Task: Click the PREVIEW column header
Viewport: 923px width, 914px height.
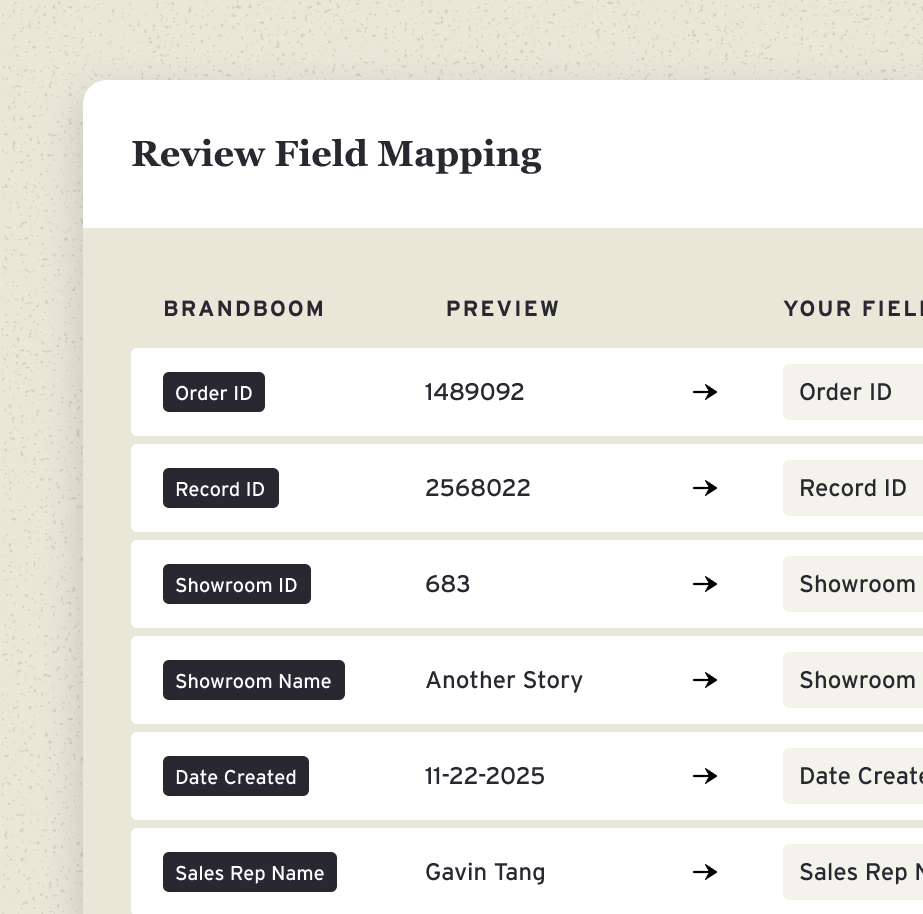Action: [x=503, y=308]
